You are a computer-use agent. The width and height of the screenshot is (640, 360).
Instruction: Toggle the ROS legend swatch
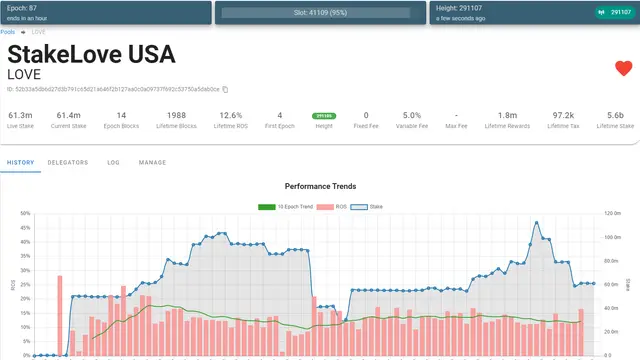pos(325,207)
